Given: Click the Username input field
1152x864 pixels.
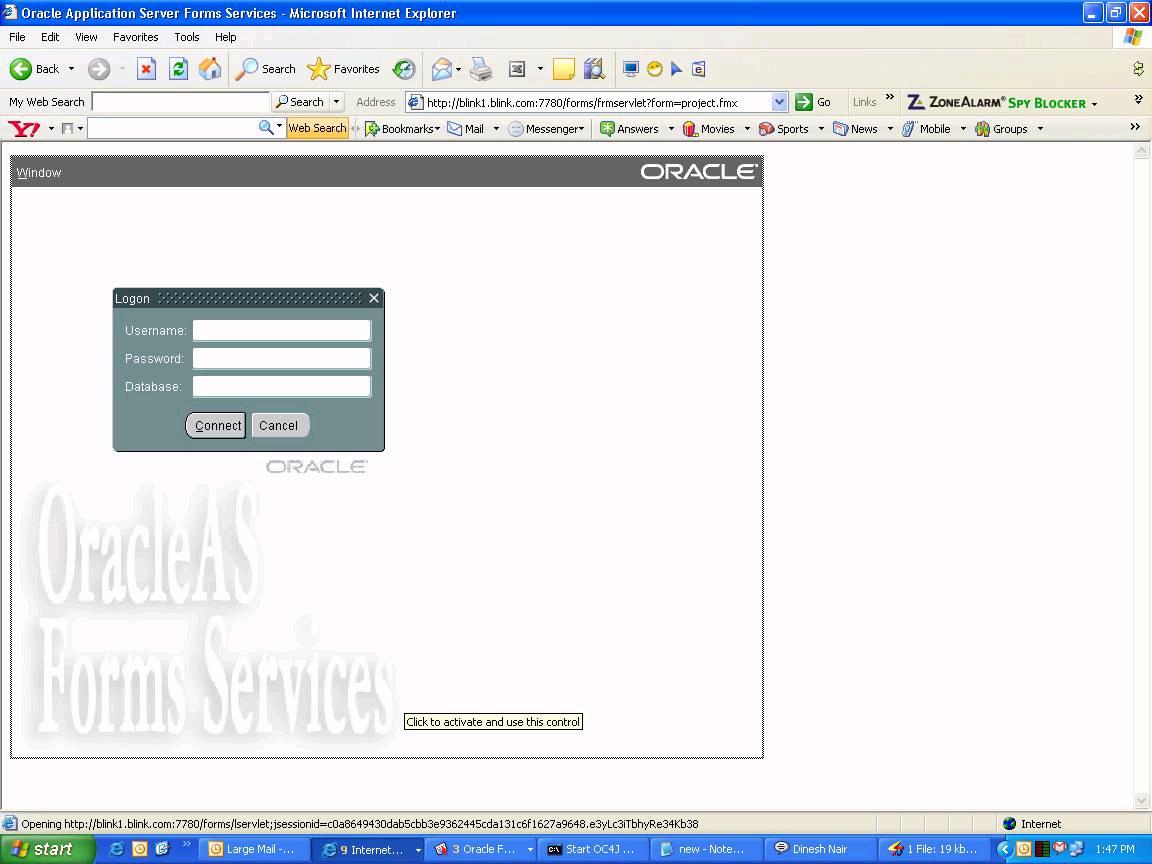Looking at the screenshot, I should click(281, 330).
